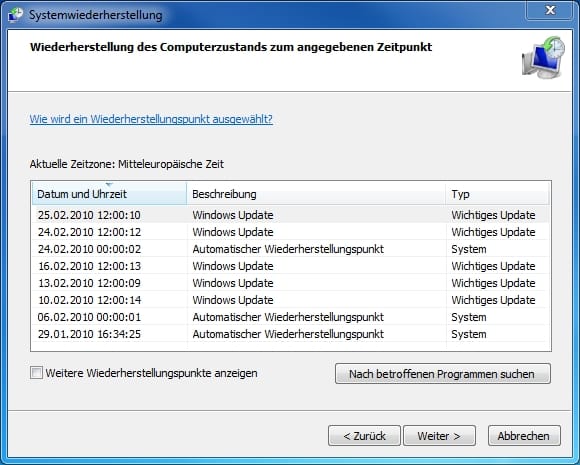Sort by Datum und Uhrzeit column header

(109, 193)
